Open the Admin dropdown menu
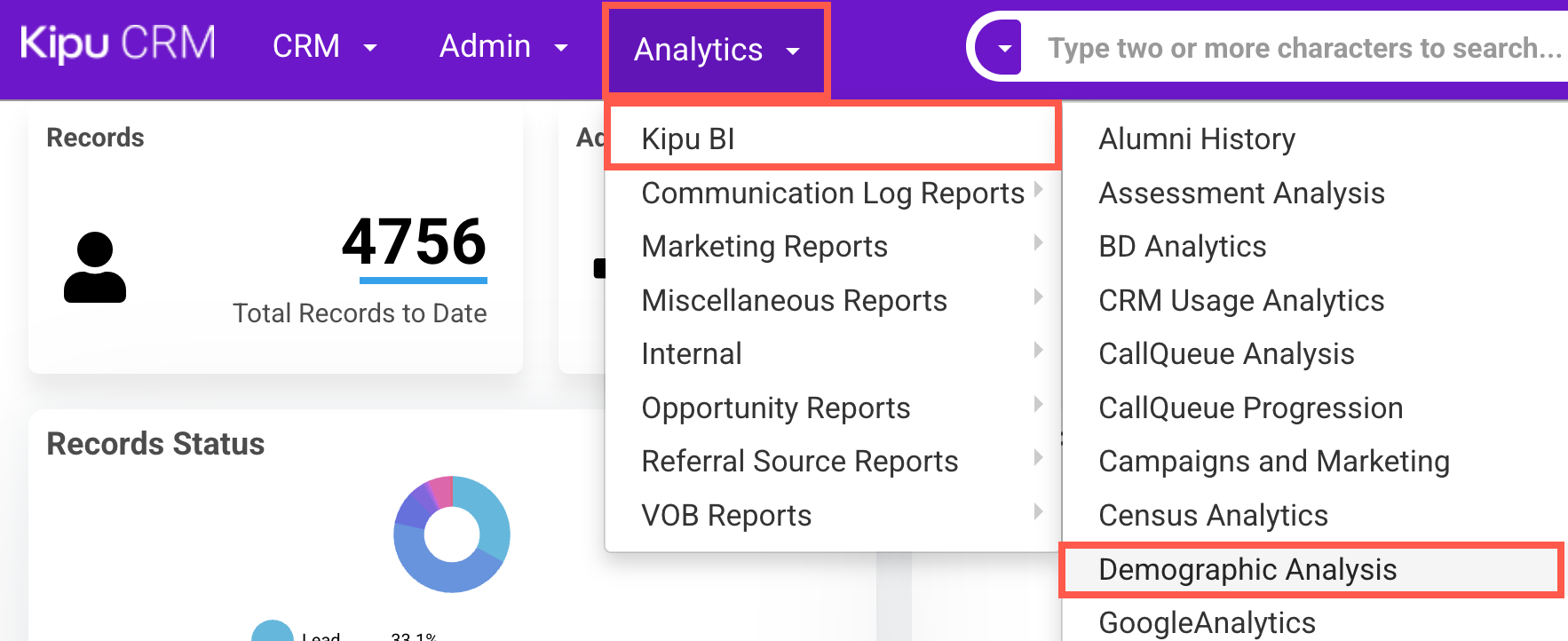 (503, 46)
